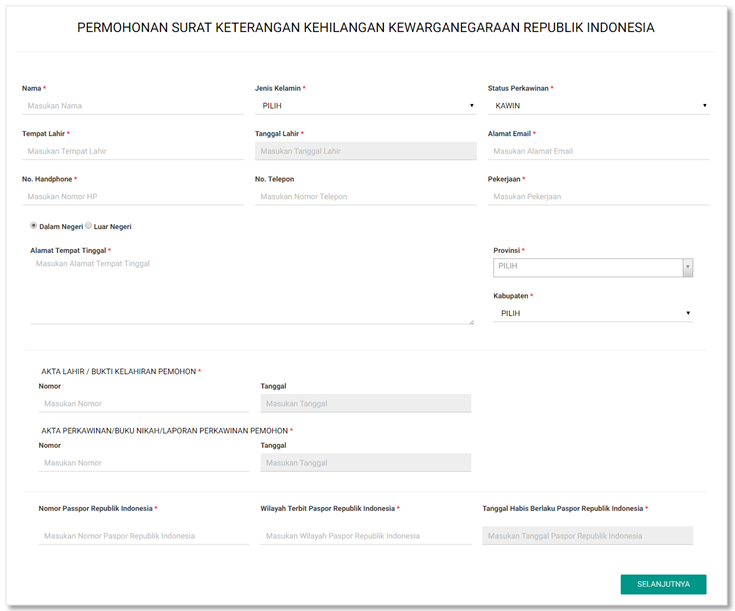Click the Pekerjaan input field
This screenshot has width=735, height=611.
tap(598, 197)
